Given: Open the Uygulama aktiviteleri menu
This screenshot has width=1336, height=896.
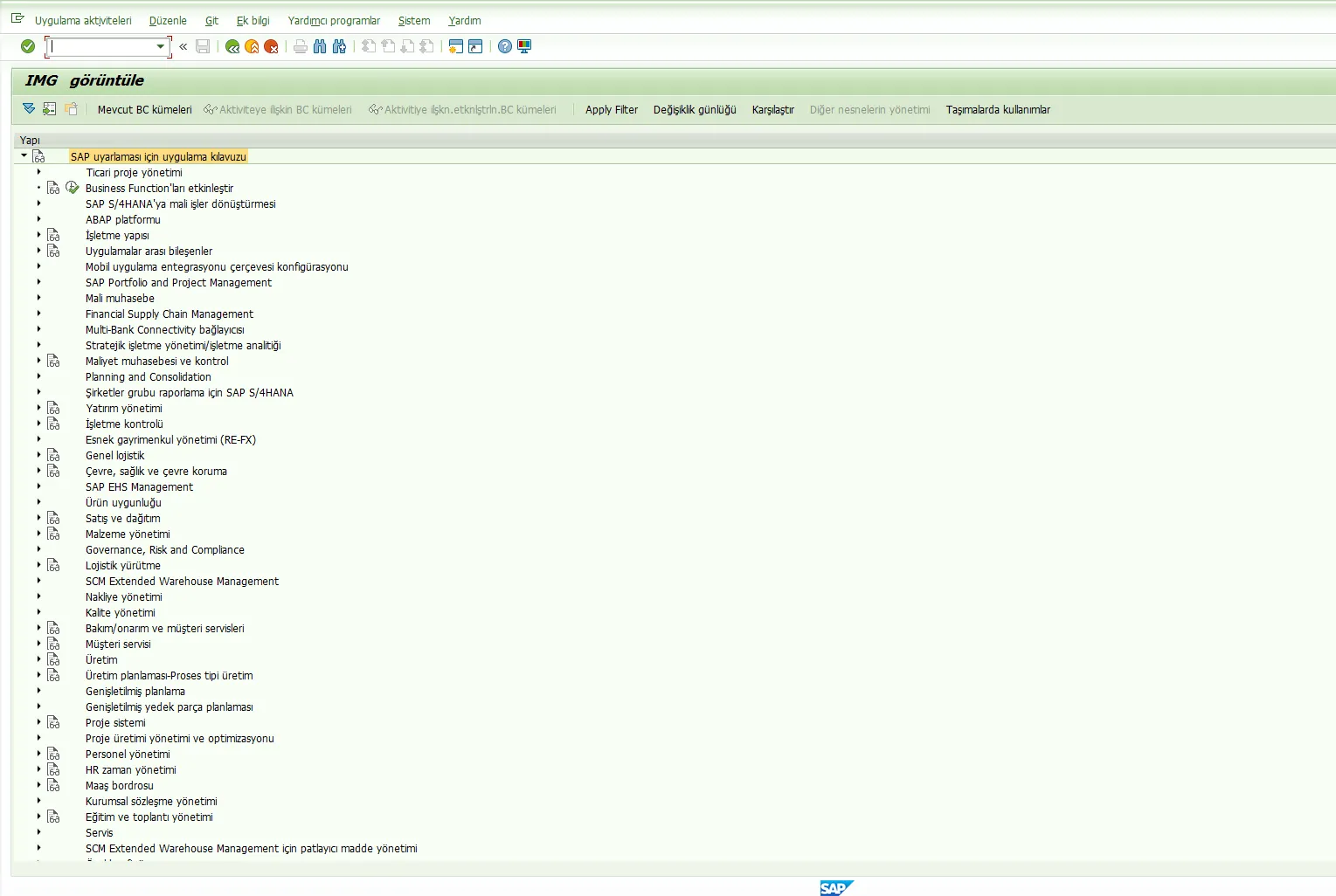Looking at the screenshot, I should (x=83, y=20).
